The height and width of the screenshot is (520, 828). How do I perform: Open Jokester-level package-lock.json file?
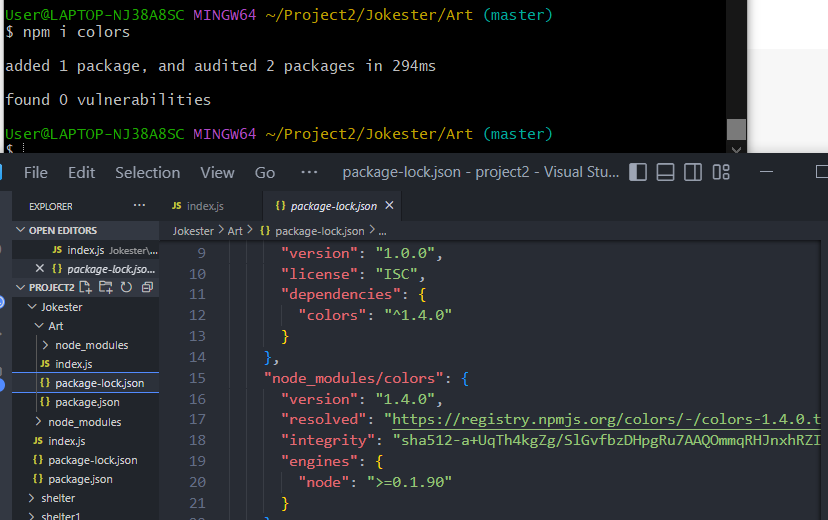tap(86, 460)
